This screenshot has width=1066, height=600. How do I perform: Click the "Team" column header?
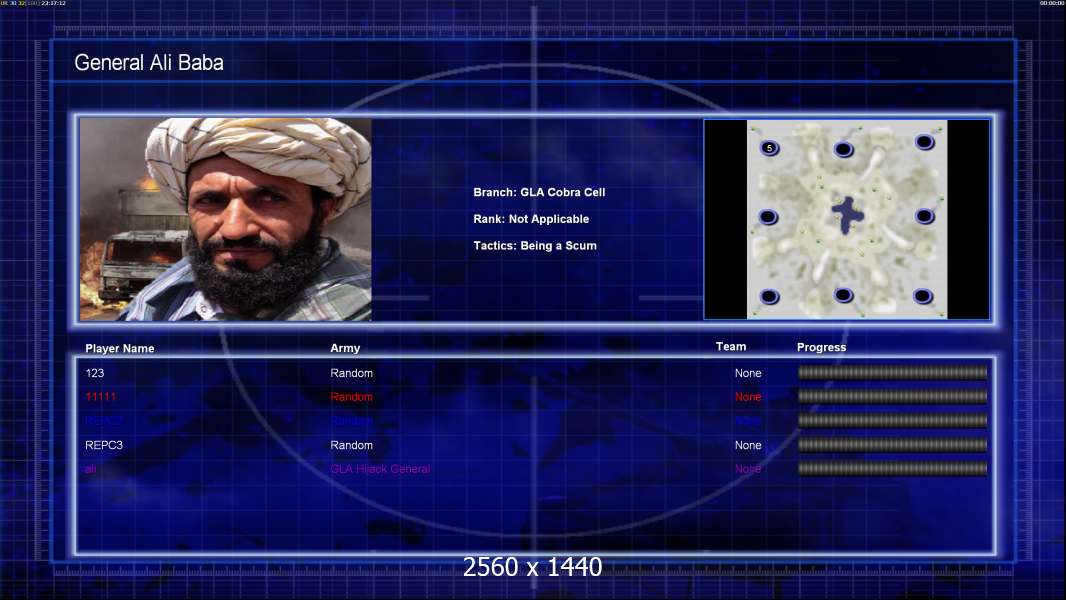pos(731,347)
